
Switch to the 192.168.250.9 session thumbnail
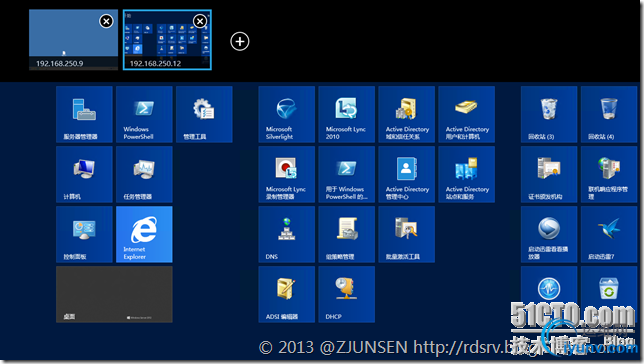pyautogui.click(x=73, y=40)
